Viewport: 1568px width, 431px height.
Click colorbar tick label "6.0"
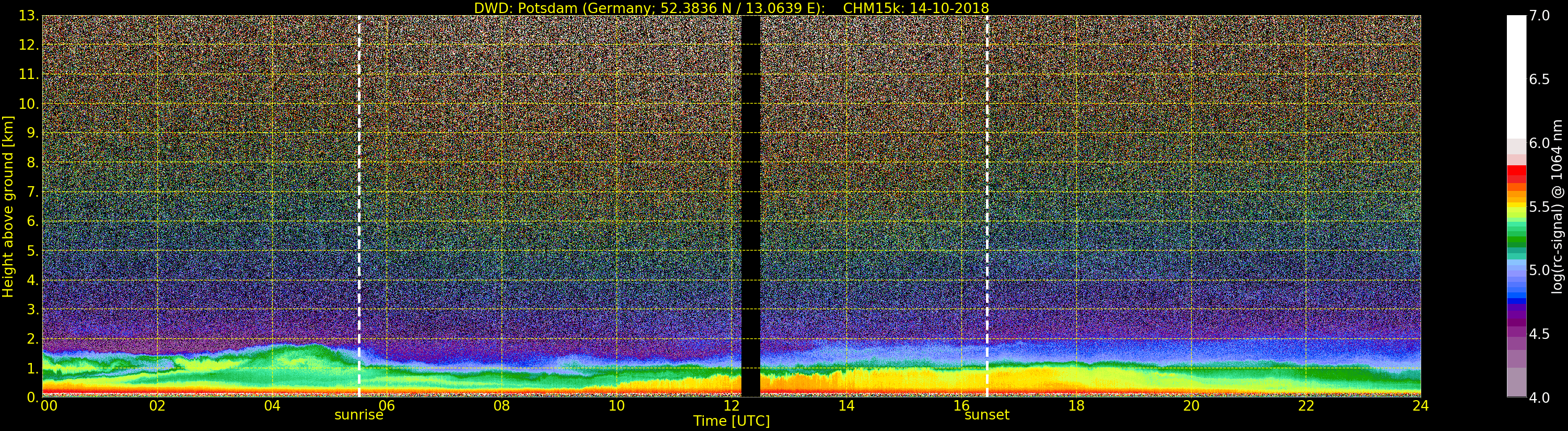pyautogui.click(x=1539, y=143)
